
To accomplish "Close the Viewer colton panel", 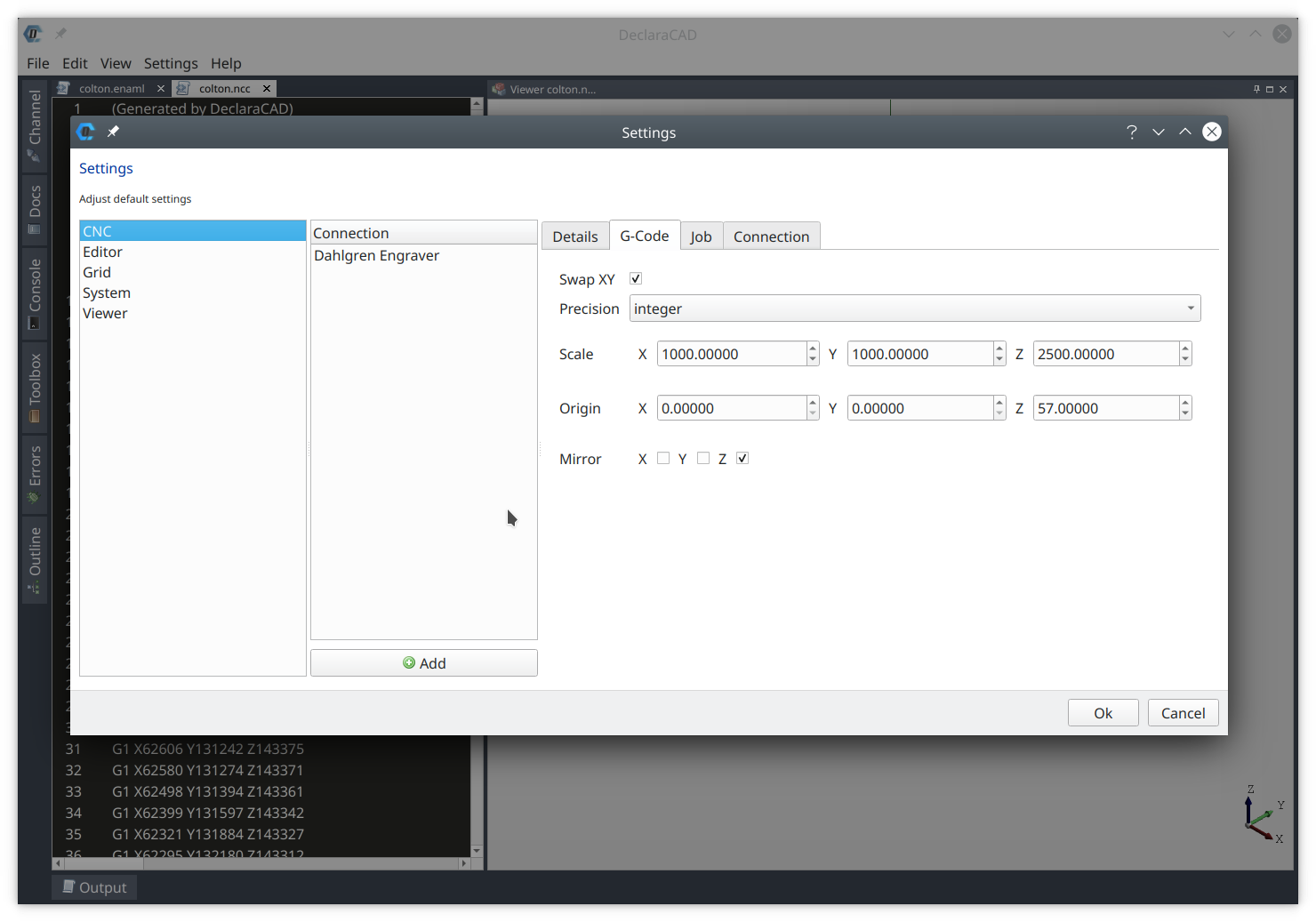I will point(1283,89).
